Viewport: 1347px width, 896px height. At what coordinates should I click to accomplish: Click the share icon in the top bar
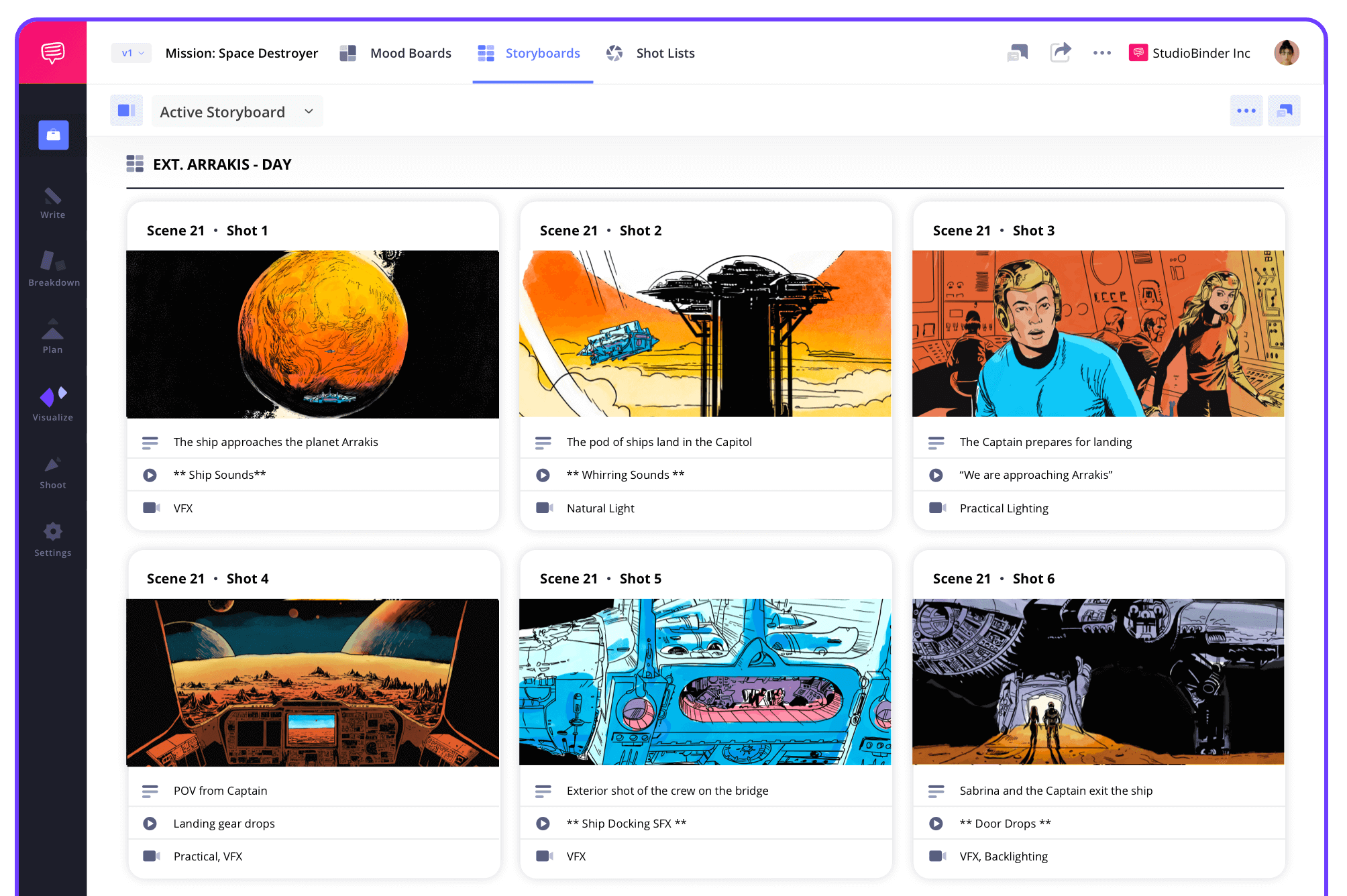1061,52
